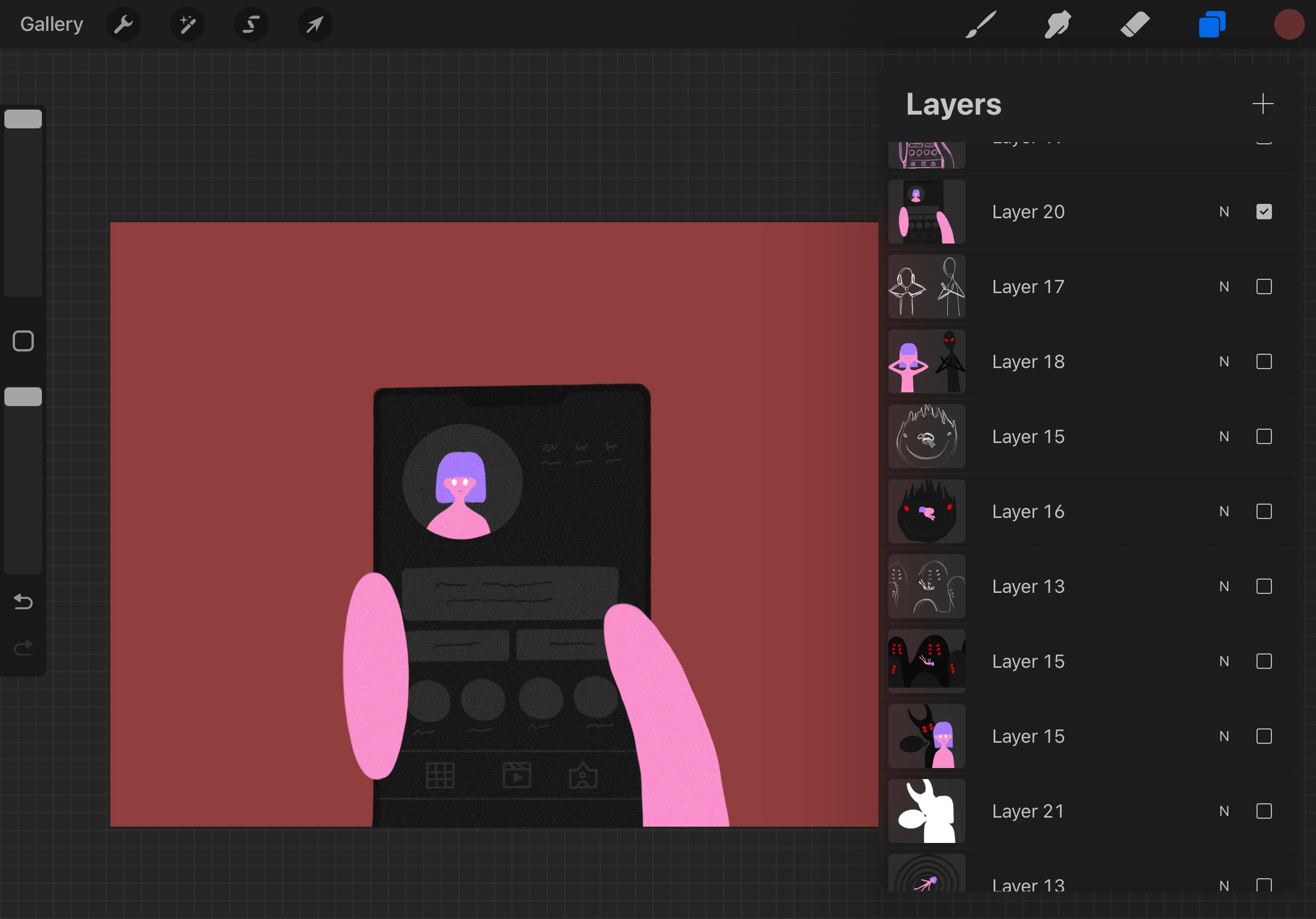Open blend mode N for Layer 15 face sketch
This screenshot has width=1316, height=919.
pyautogui.click(x=1225, y=436)
